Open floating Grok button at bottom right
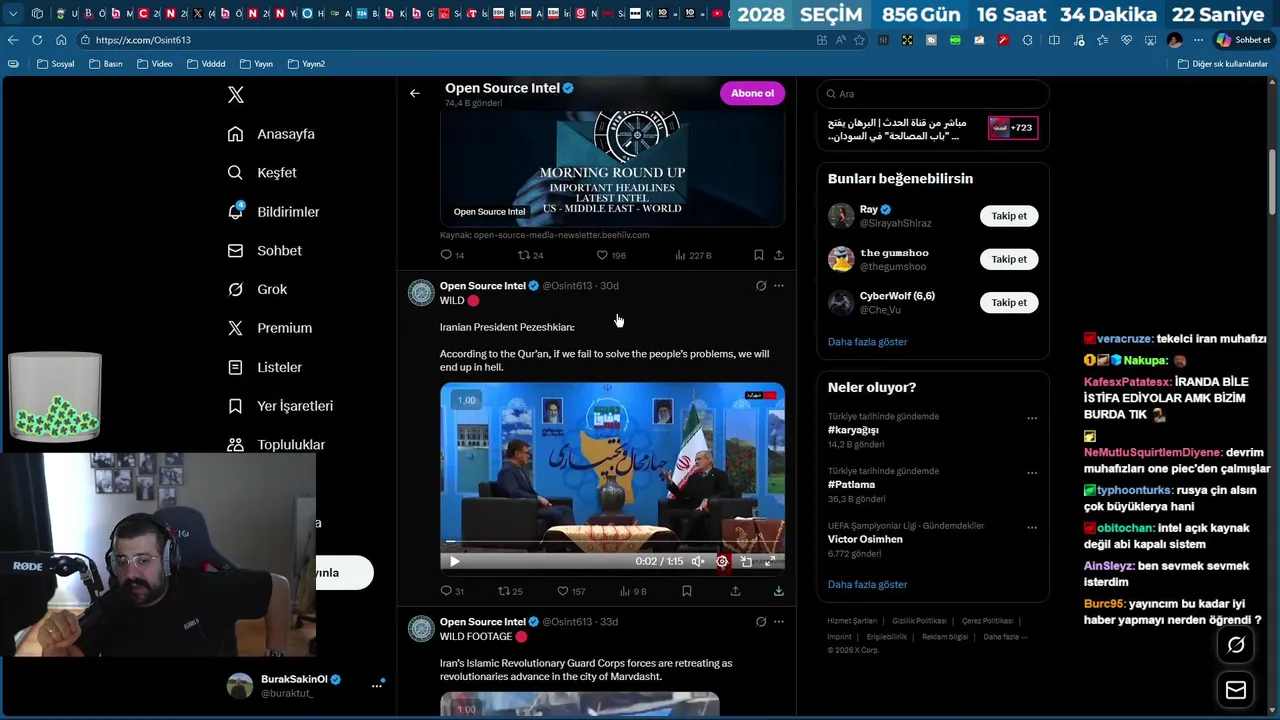This screenshot has height=720, width=1280. (x=1236, y=645)
